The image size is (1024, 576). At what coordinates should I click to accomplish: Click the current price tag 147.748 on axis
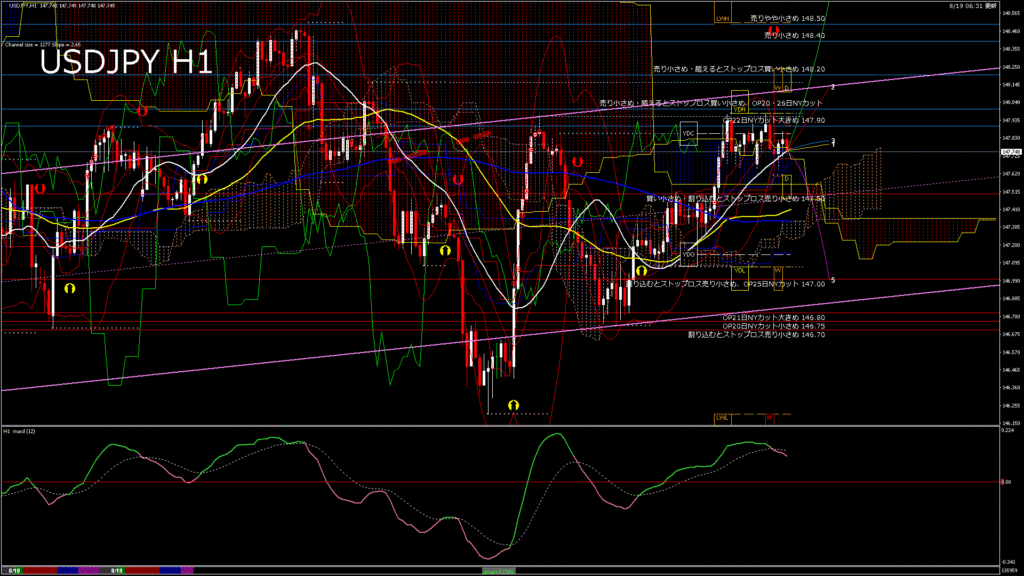click(1010, 152)
